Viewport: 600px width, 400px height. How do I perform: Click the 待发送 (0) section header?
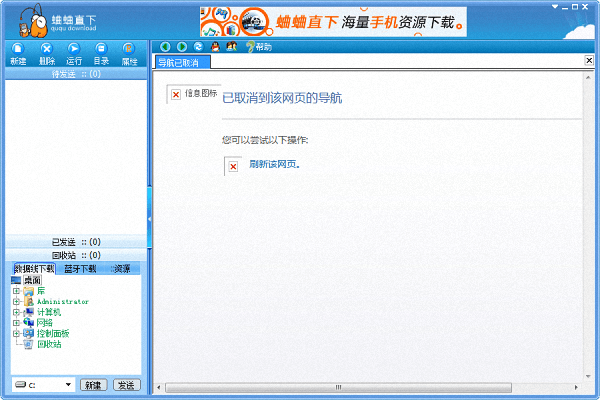point(76,73)
